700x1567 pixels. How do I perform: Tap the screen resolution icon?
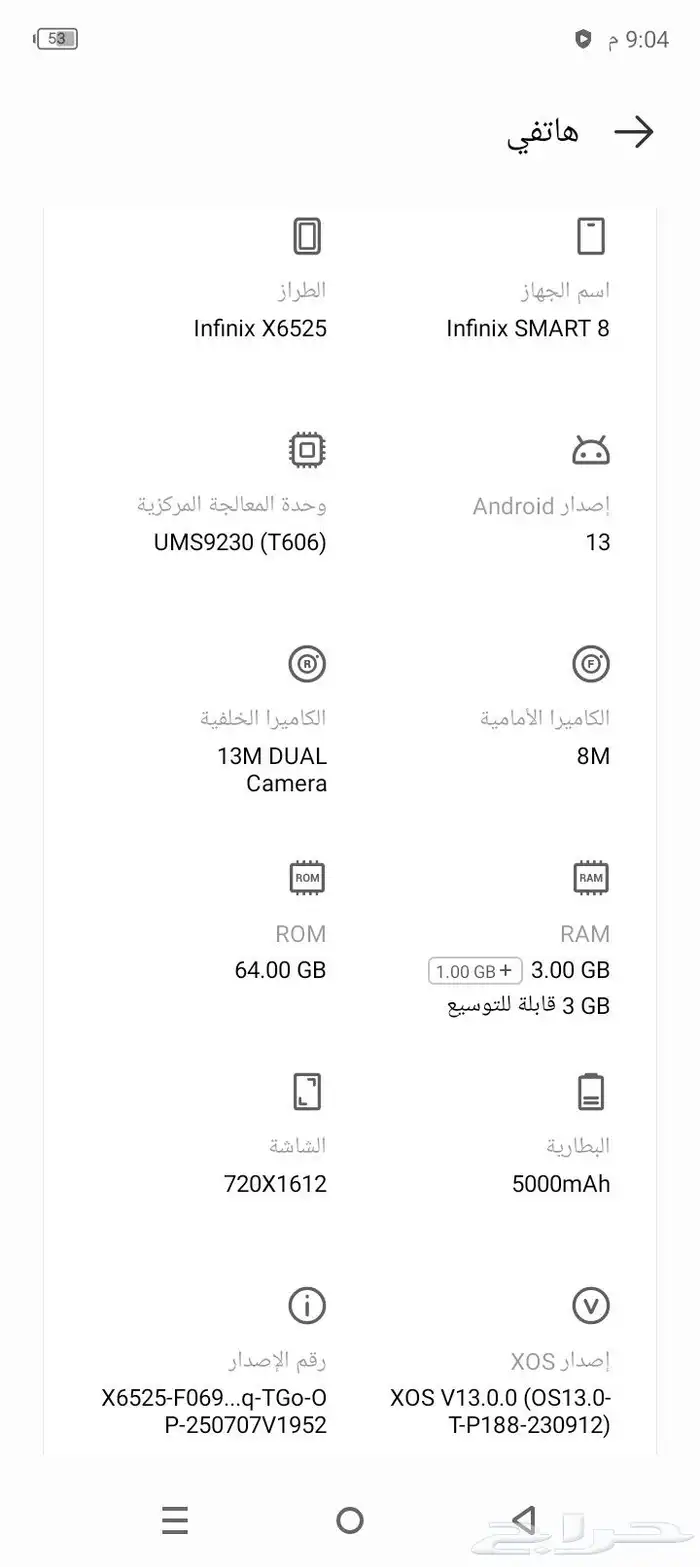pos(307,1092)
